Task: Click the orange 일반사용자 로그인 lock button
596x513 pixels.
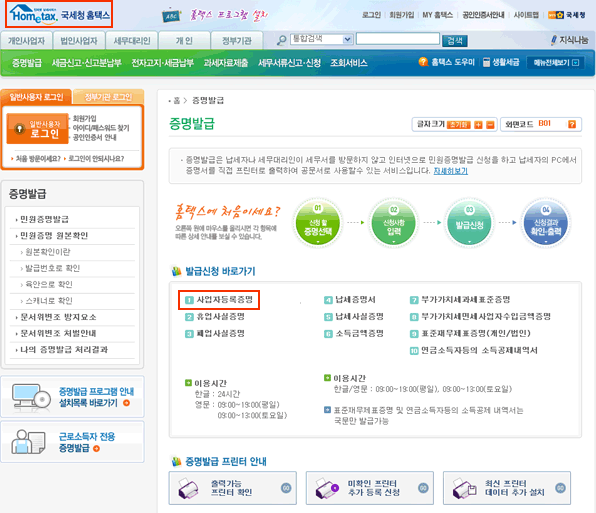Action: point(38,128)
